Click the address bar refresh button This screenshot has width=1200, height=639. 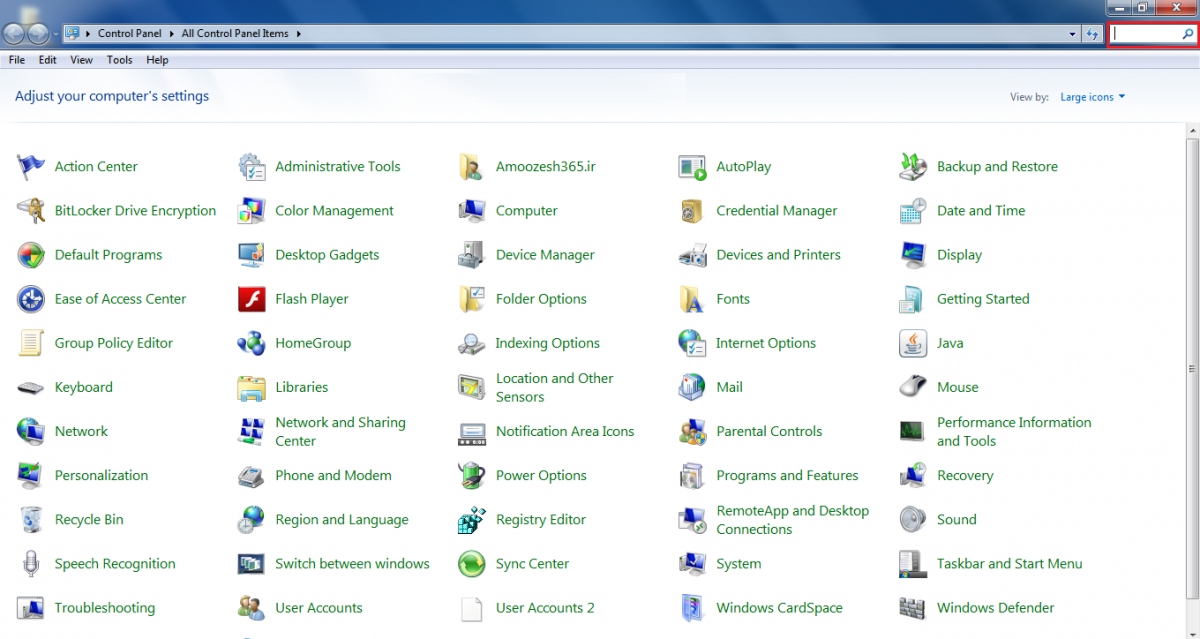(x=1093, y=34)
